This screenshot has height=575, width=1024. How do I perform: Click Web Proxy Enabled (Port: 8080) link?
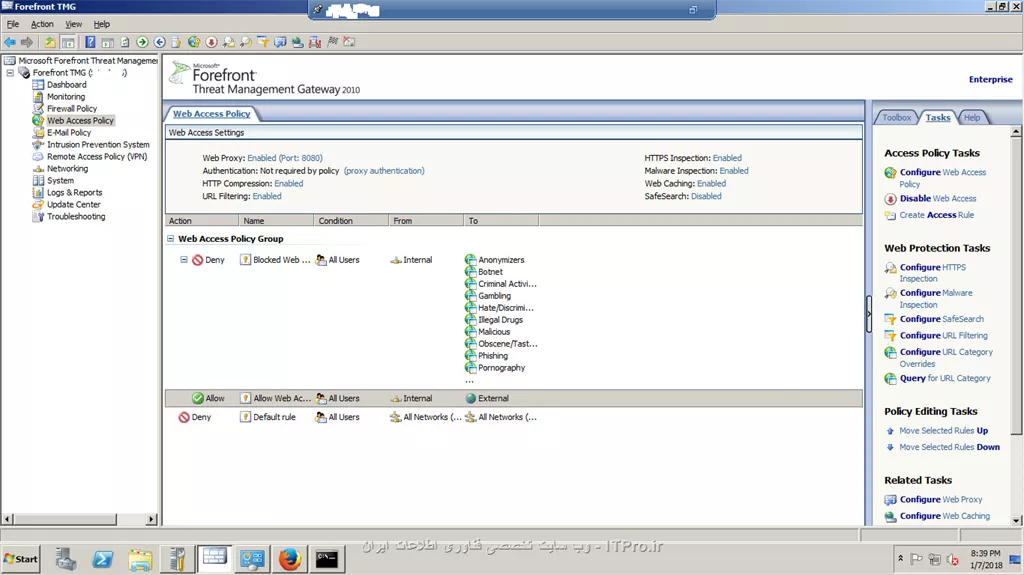pyautogui.click(x=285, y=158)
